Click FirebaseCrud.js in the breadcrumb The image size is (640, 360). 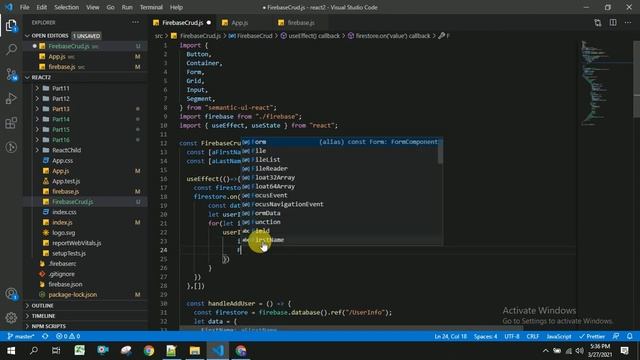pos(200,36)
